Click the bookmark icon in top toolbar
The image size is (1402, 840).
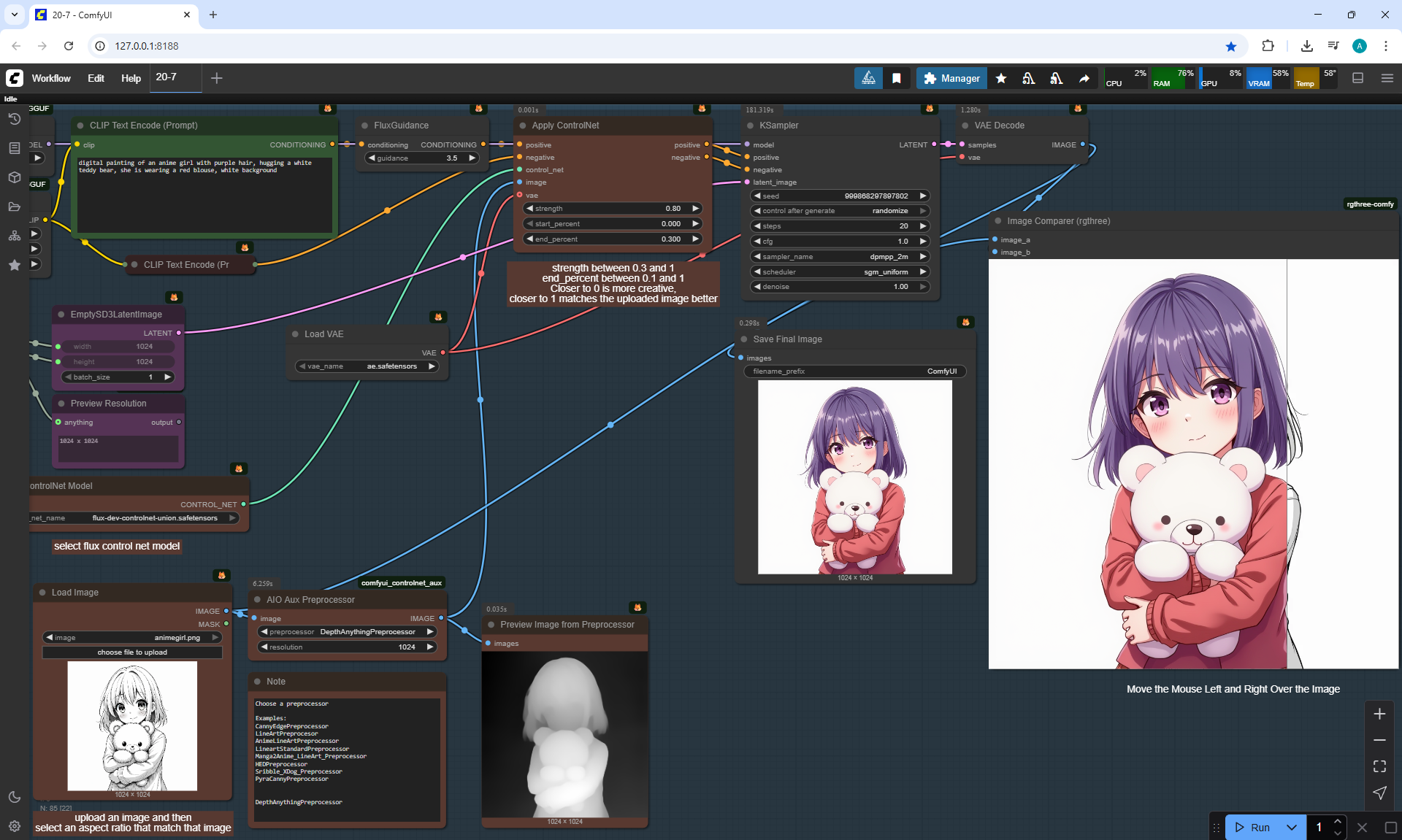[x=897, y=78]
